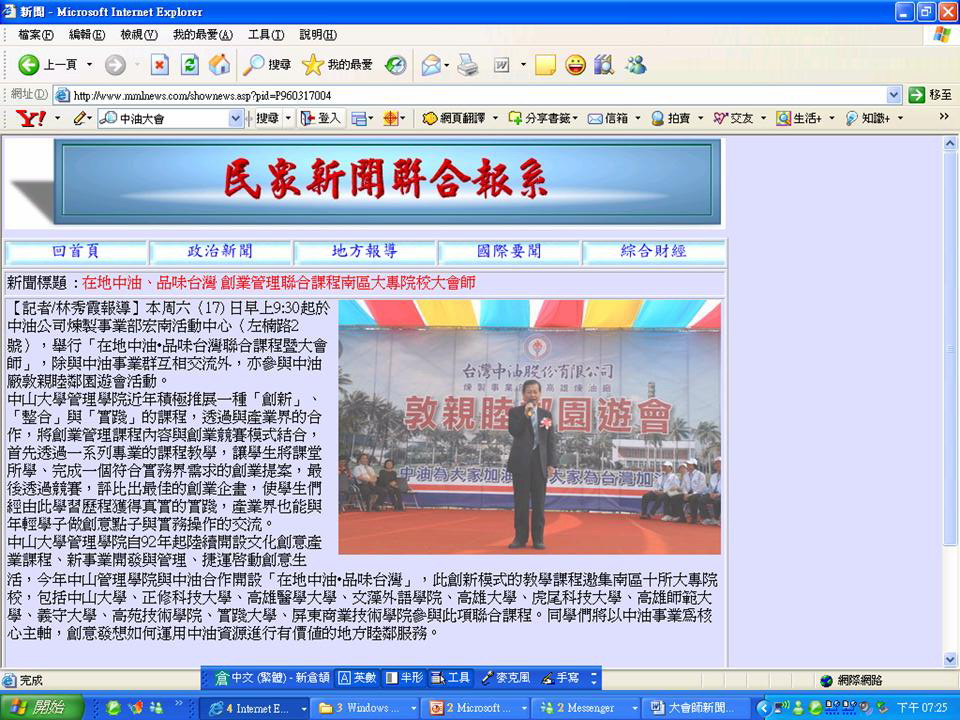
Task: Click the Yahoo! Y! logo icon
Action: [31, 118]
